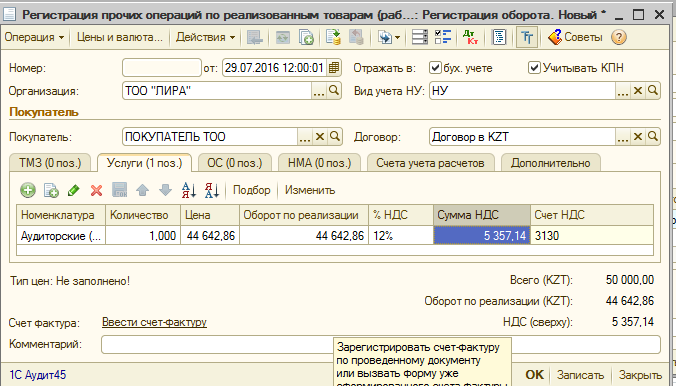The width and height of the screenshot is (676, 386).
Task: Select the quantity cell 1,000
Action: 143,236
